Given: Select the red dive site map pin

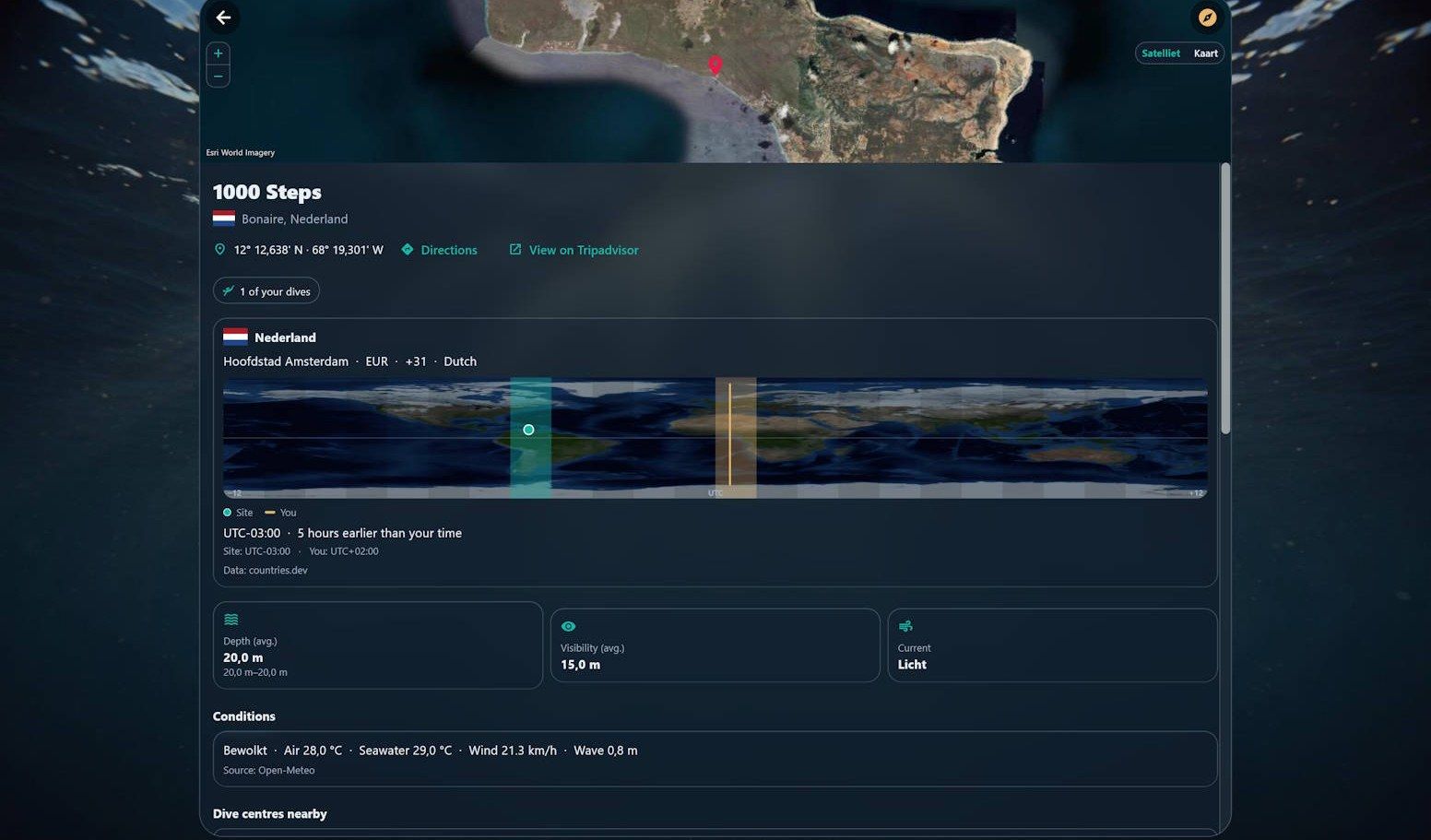Looking at the screenshot, I should 715,65.
